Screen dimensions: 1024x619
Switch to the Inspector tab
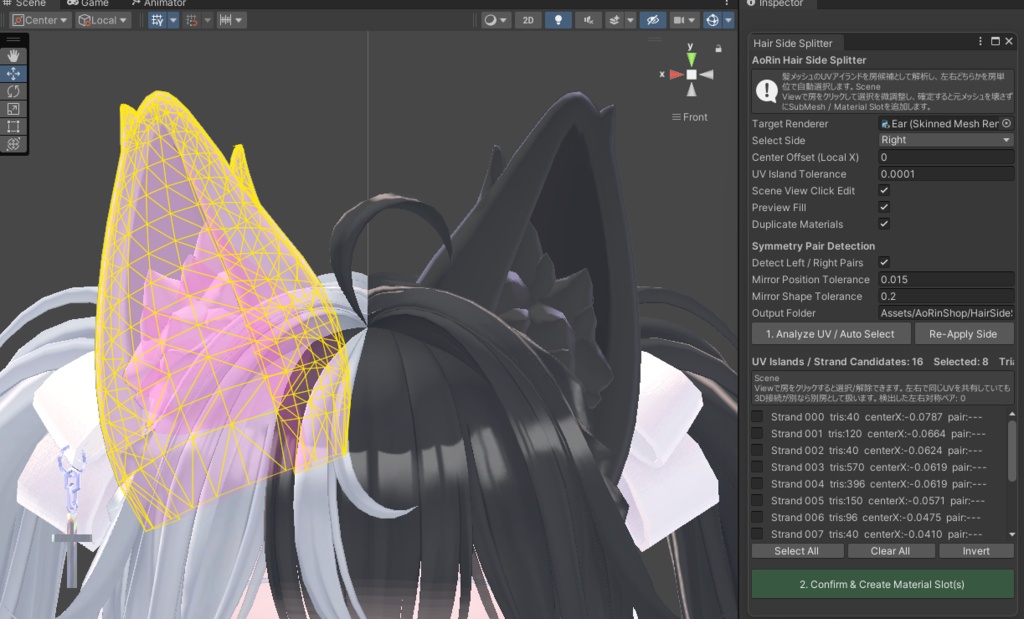[776, 3]
